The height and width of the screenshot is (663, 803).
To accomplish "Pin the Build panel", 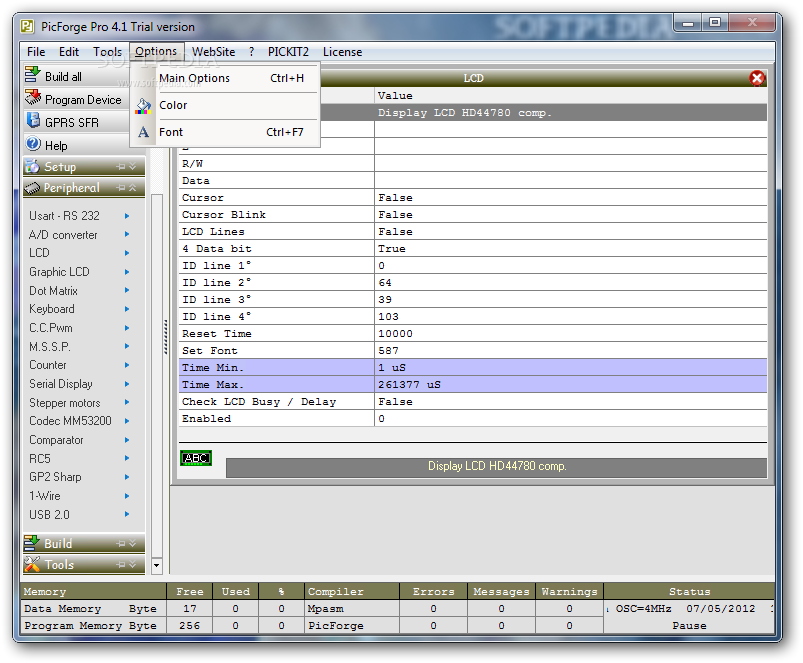I will (x=121, y=544).
